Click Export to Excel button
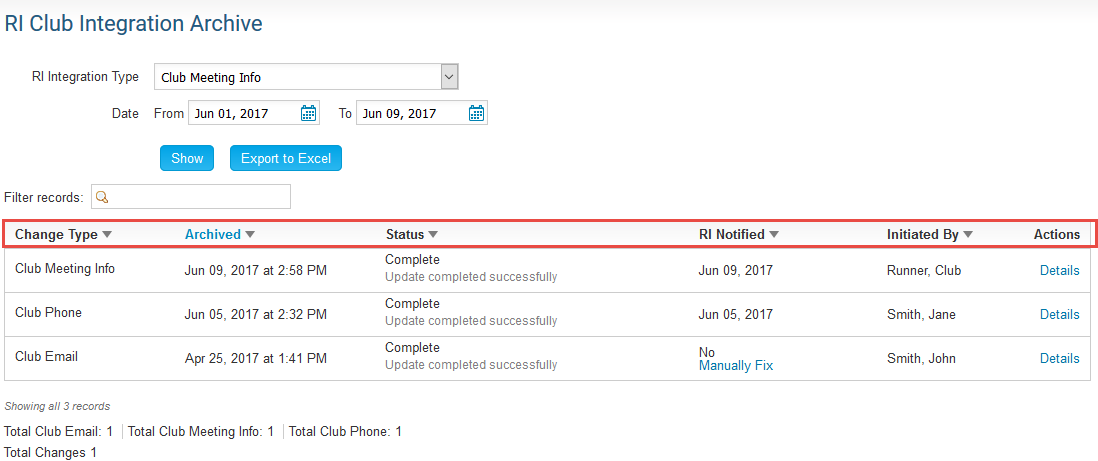The image size is (1098, 461). pos(286,158)
